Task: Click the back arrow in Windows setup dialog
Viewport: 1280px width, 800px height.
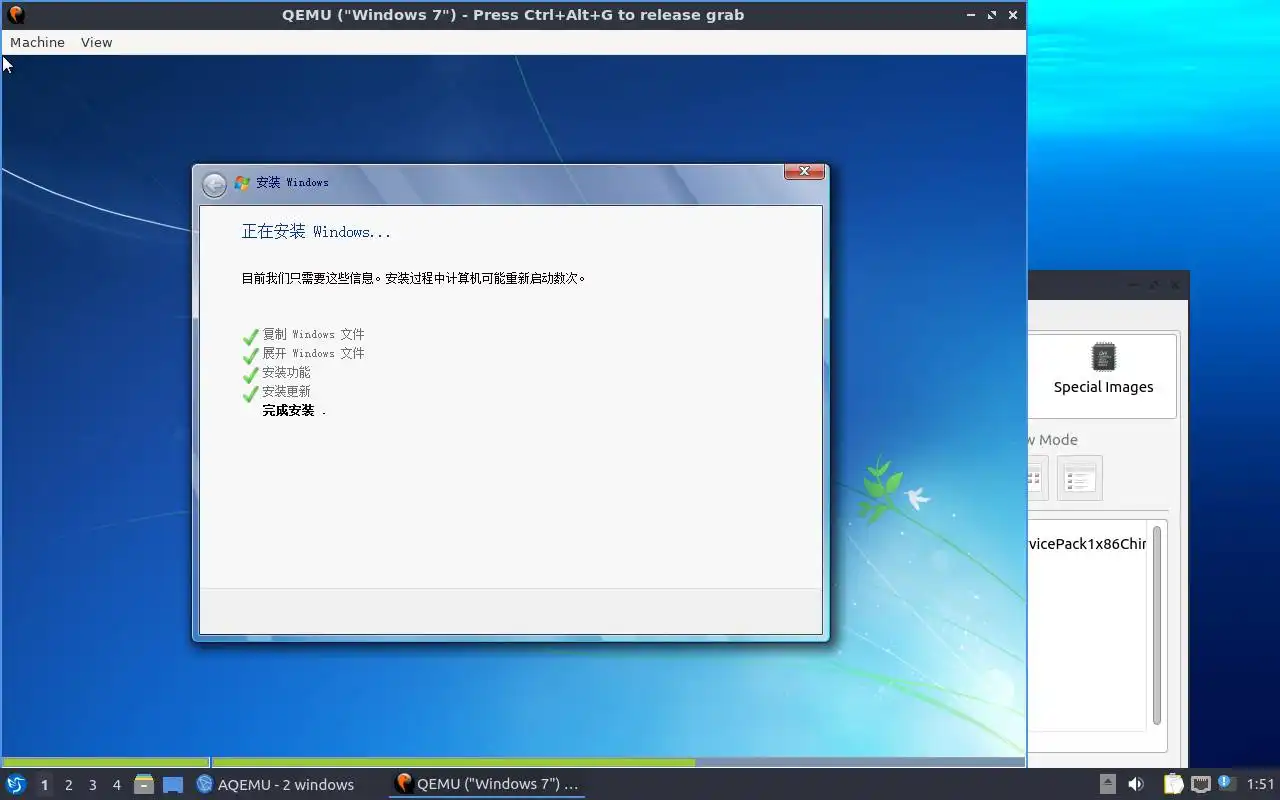Action: pyautogui.click(x=214, y=184)
